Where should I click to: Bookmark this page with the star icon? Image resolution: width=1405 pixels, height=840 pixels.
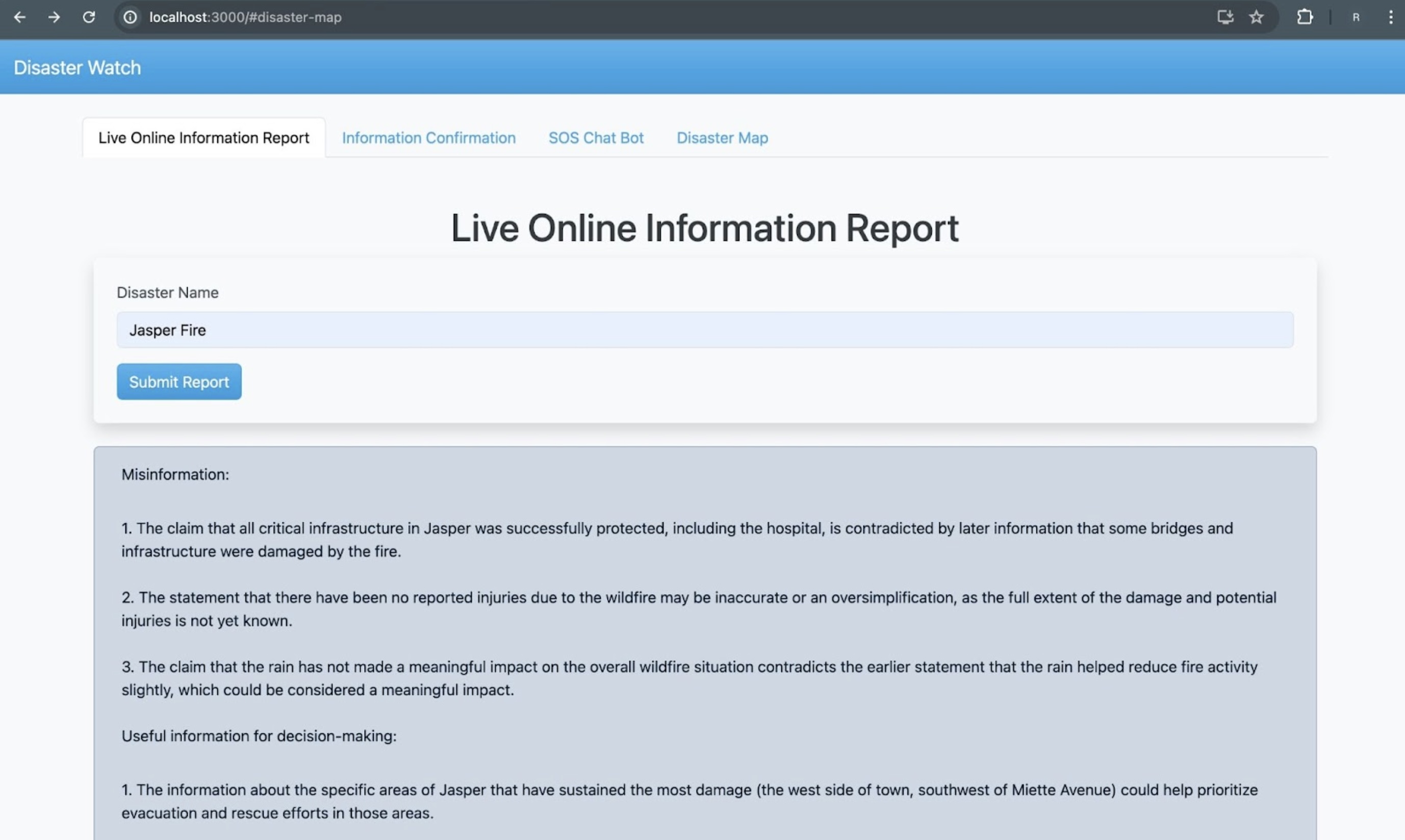(x=1256, y=17)
